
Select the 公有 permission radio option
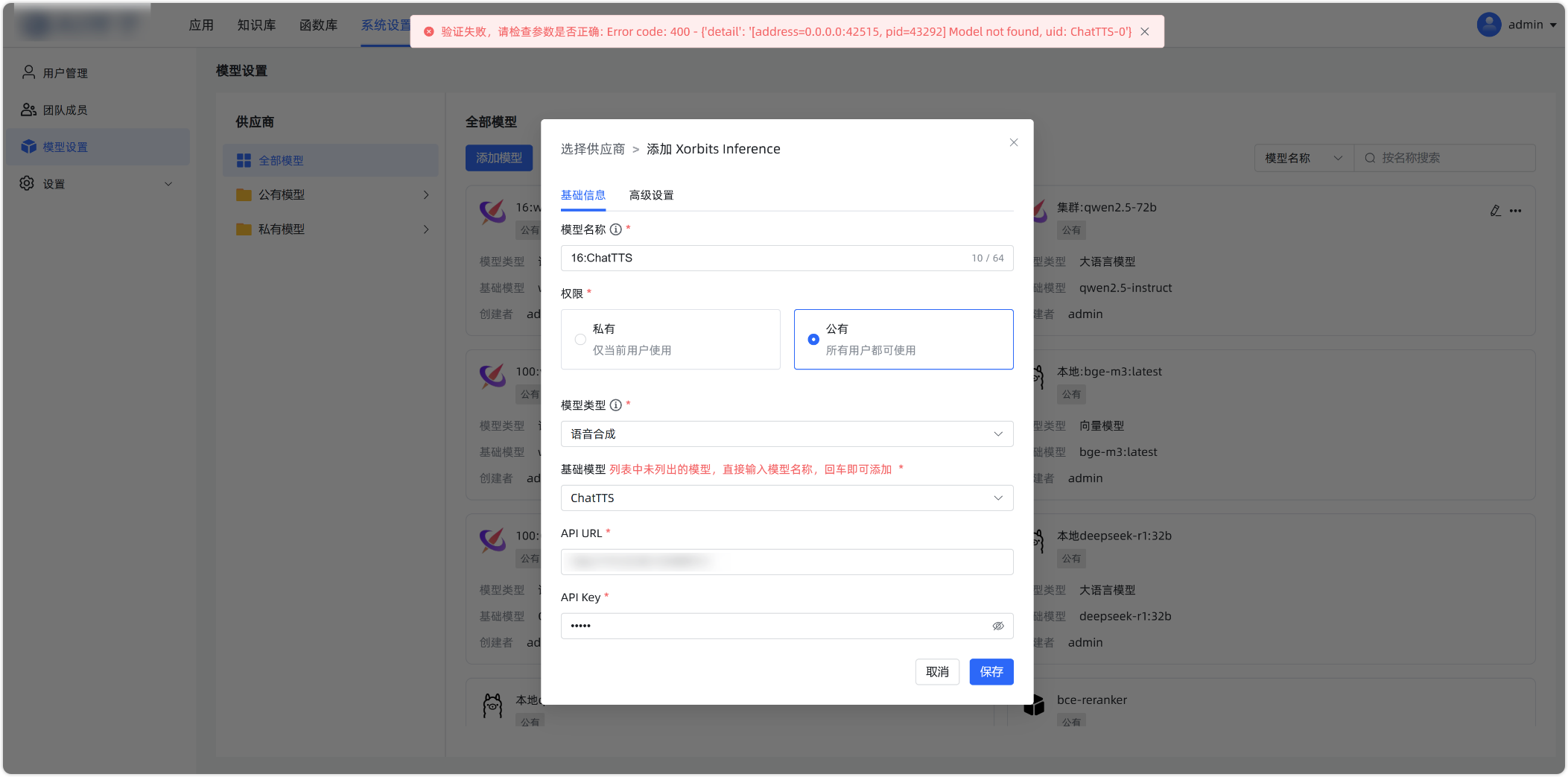click(x=813, y=340)
